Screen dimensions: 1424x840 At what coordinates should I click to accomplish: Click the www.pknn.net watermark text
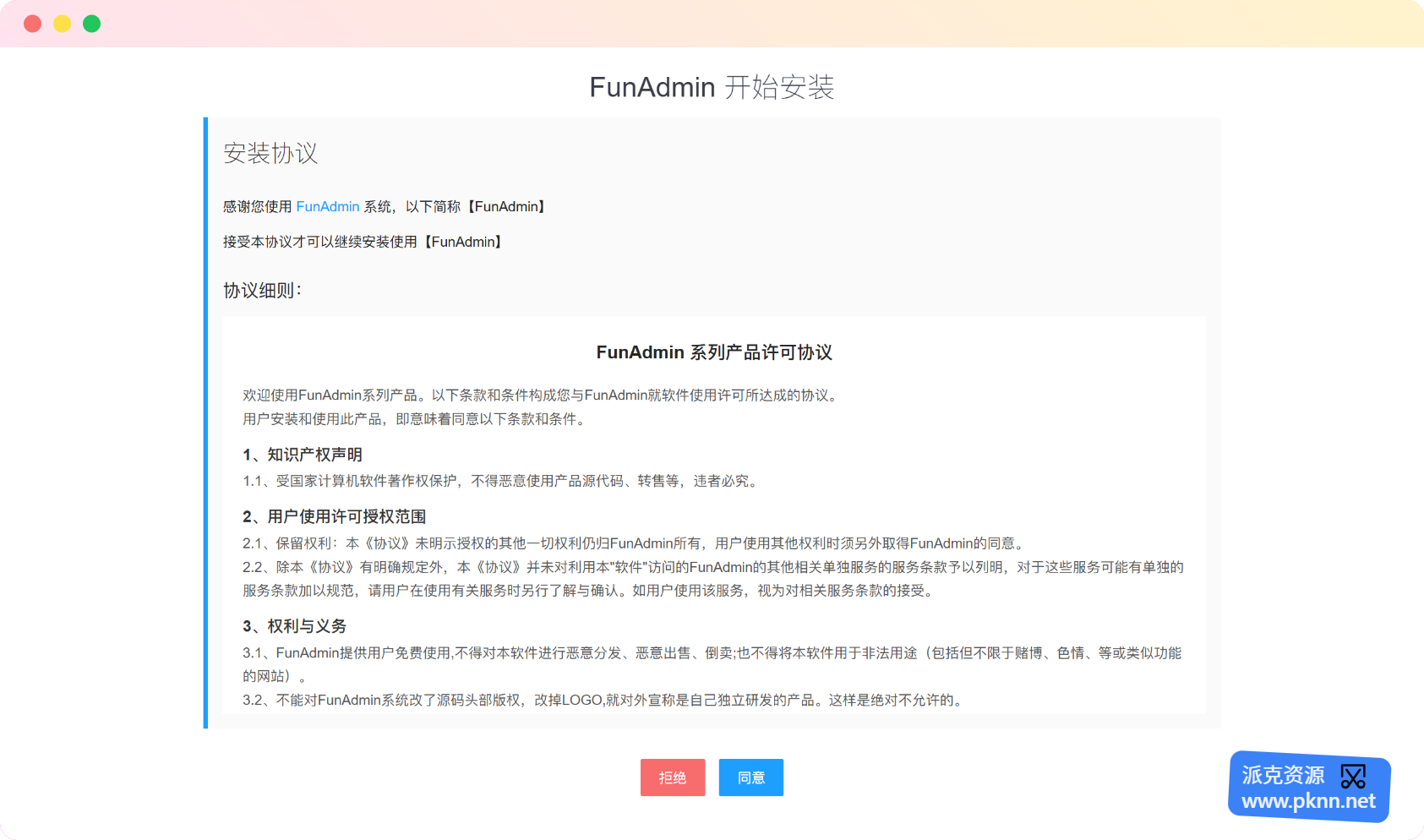click(1308, 801)
